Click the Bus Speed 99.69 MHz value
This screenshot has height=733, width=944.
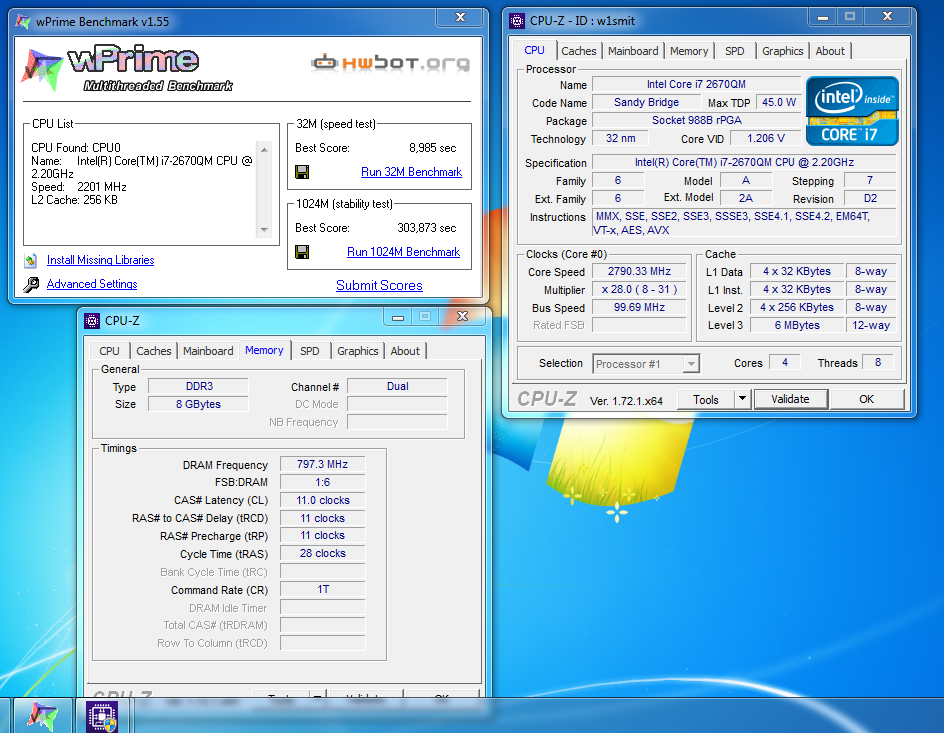click(x=639, y=308)
